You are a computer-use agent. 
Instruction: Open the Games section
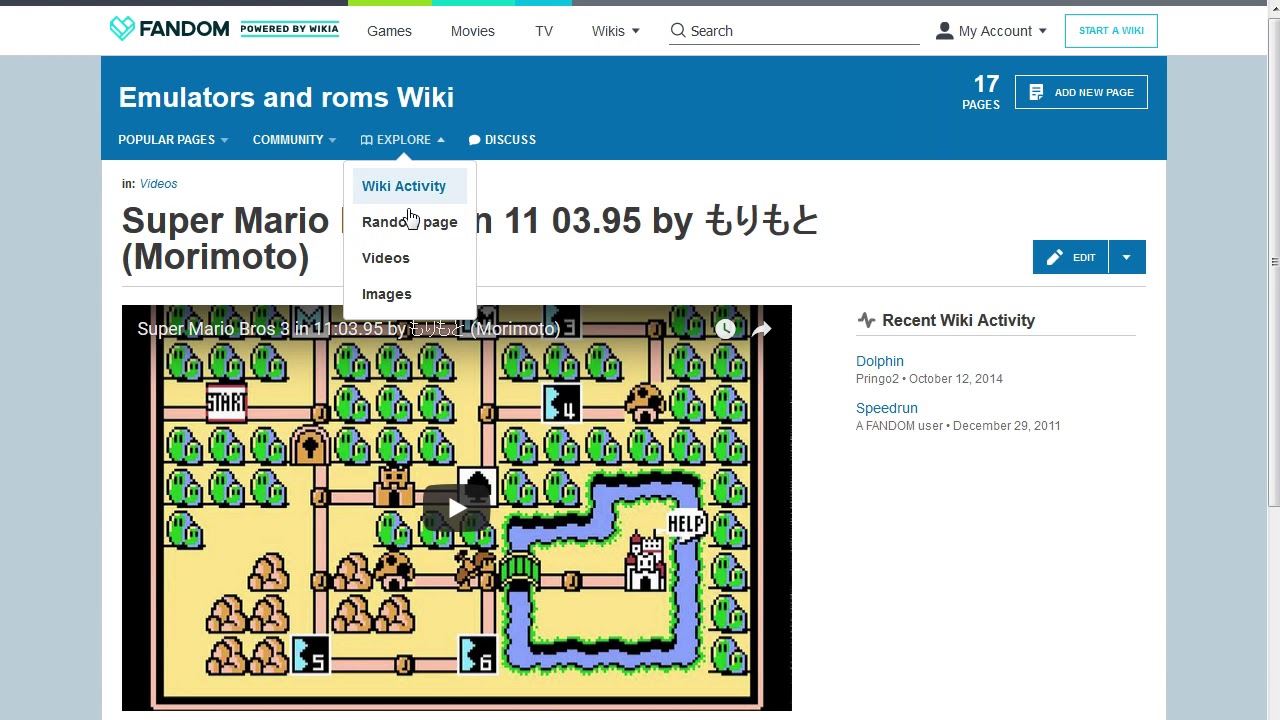click(x=389, y=31)
